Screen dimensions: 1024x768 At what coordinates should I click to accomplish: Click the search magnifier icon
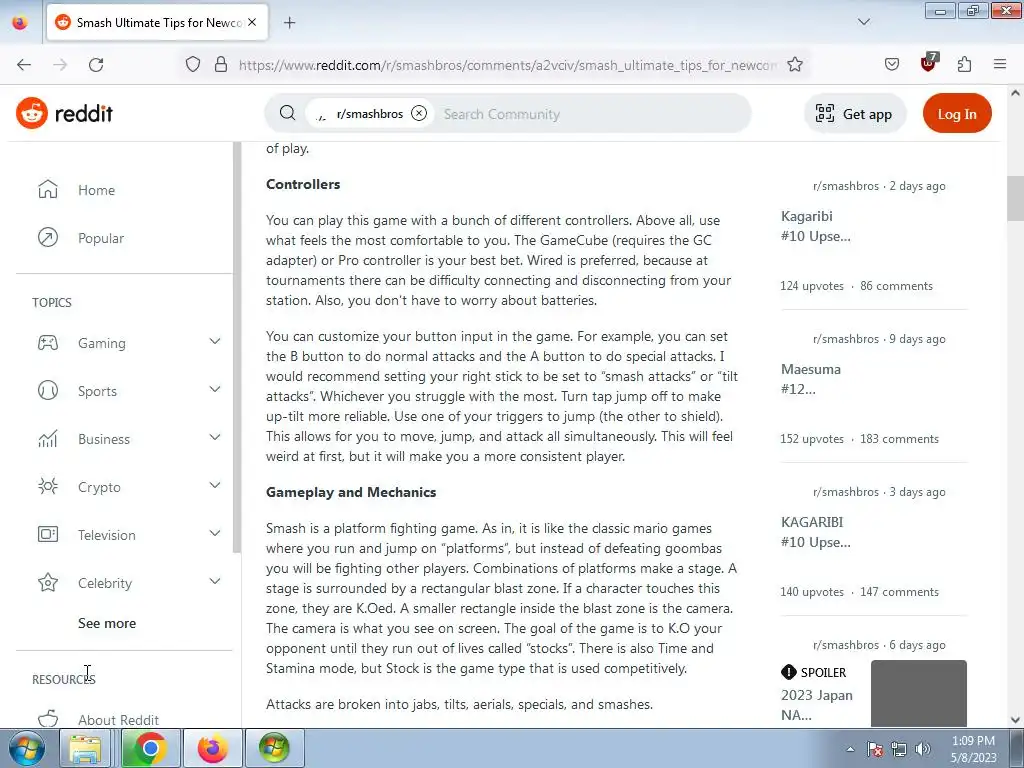[287, 113]
